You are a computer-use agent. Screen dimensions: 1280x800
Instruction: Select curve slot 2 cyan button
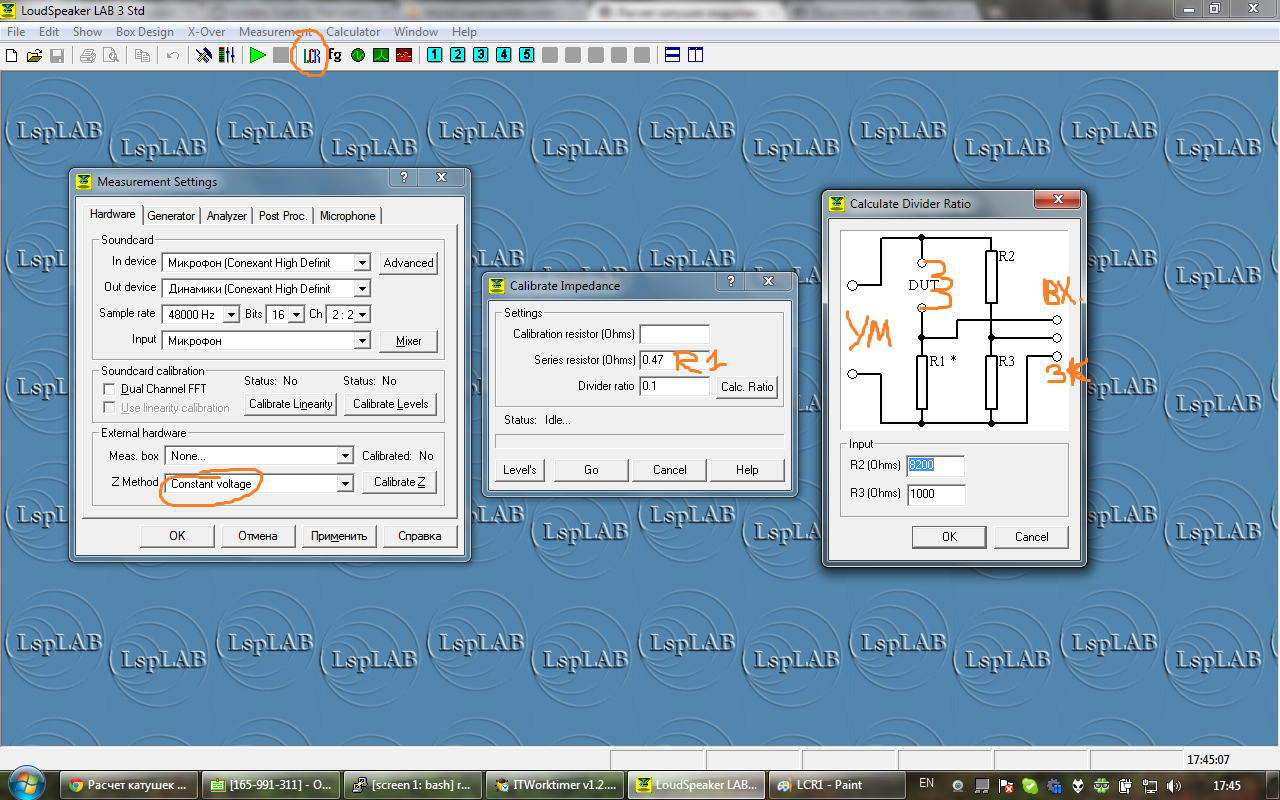click(x=457, y=55)
